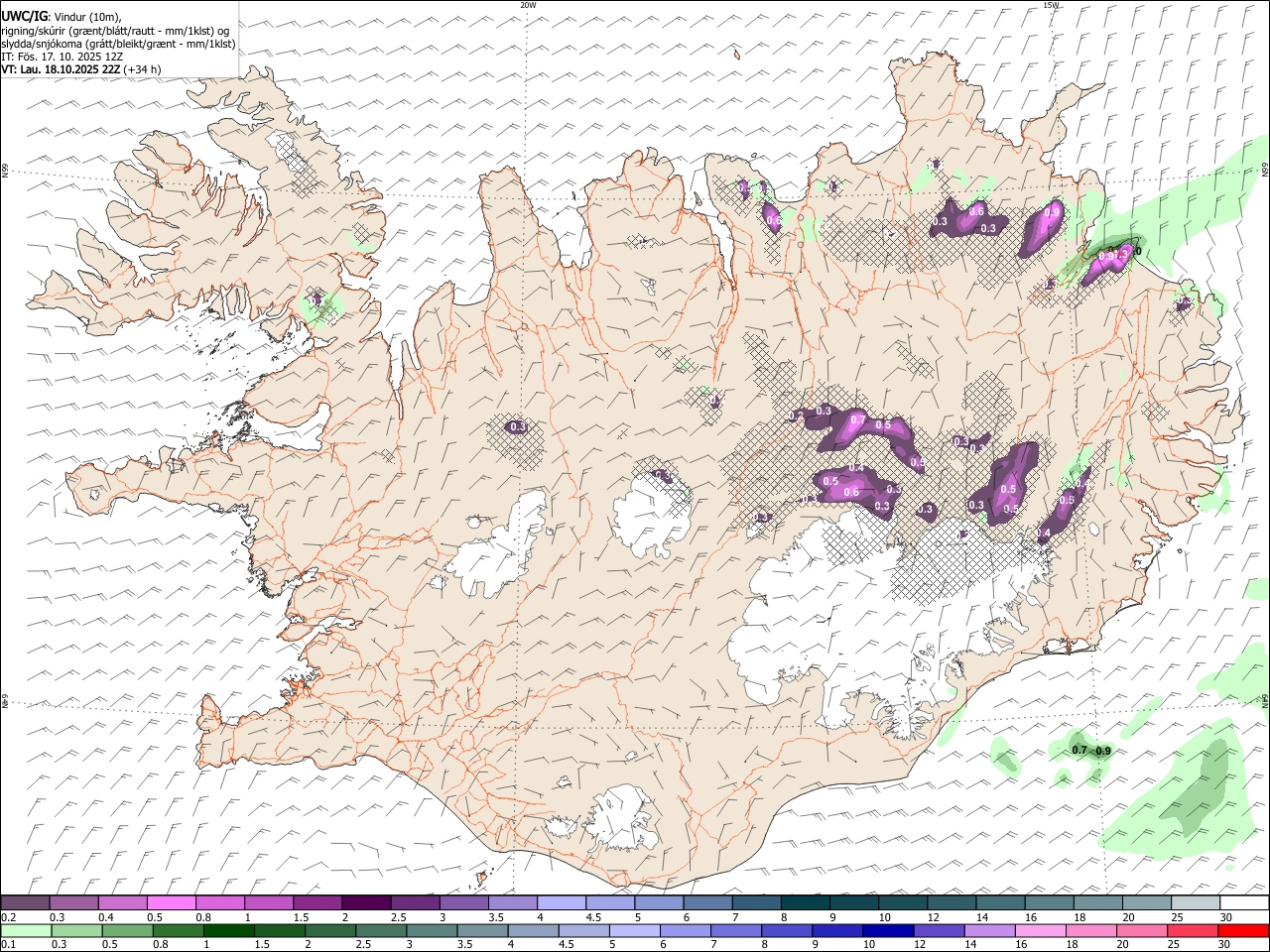Screen dimensions: 1270x952
Task: Click the 'VT: Lau. 18.10.2025 22Z' valid time
Action: [61, 69]
